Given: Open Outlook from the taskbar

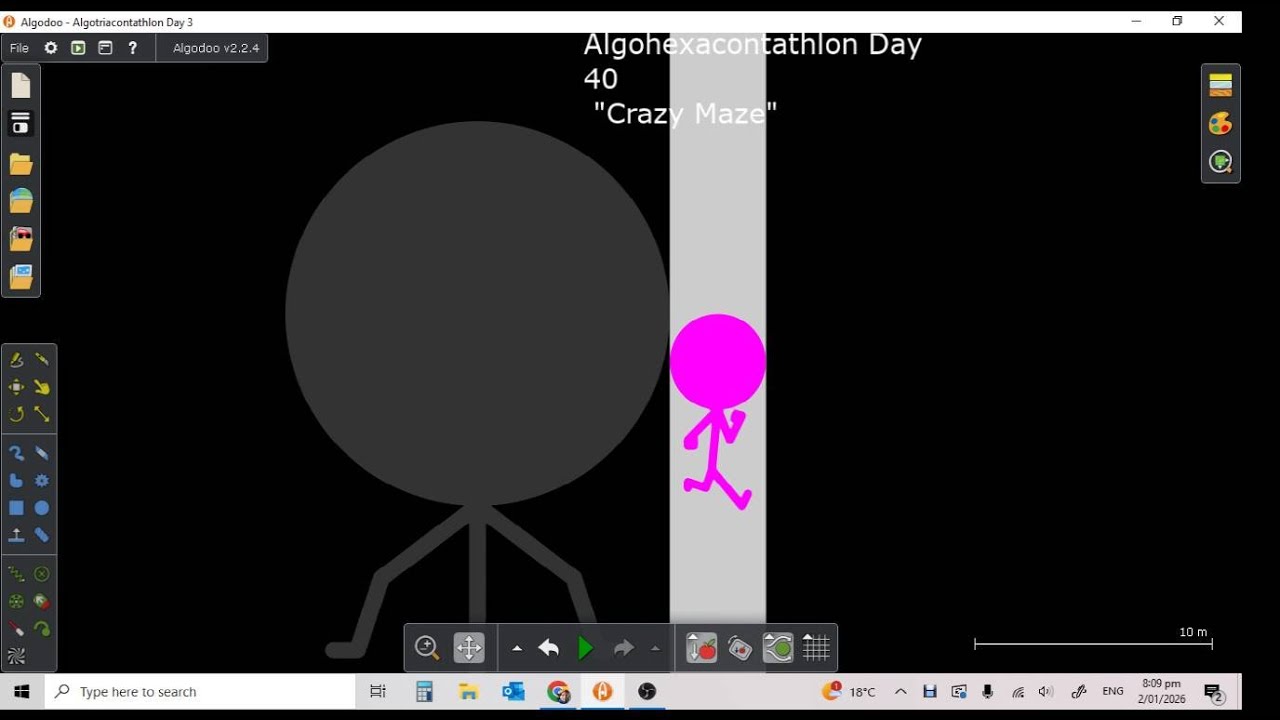Looking at the screenshot, I should click(x=513, y=691).
